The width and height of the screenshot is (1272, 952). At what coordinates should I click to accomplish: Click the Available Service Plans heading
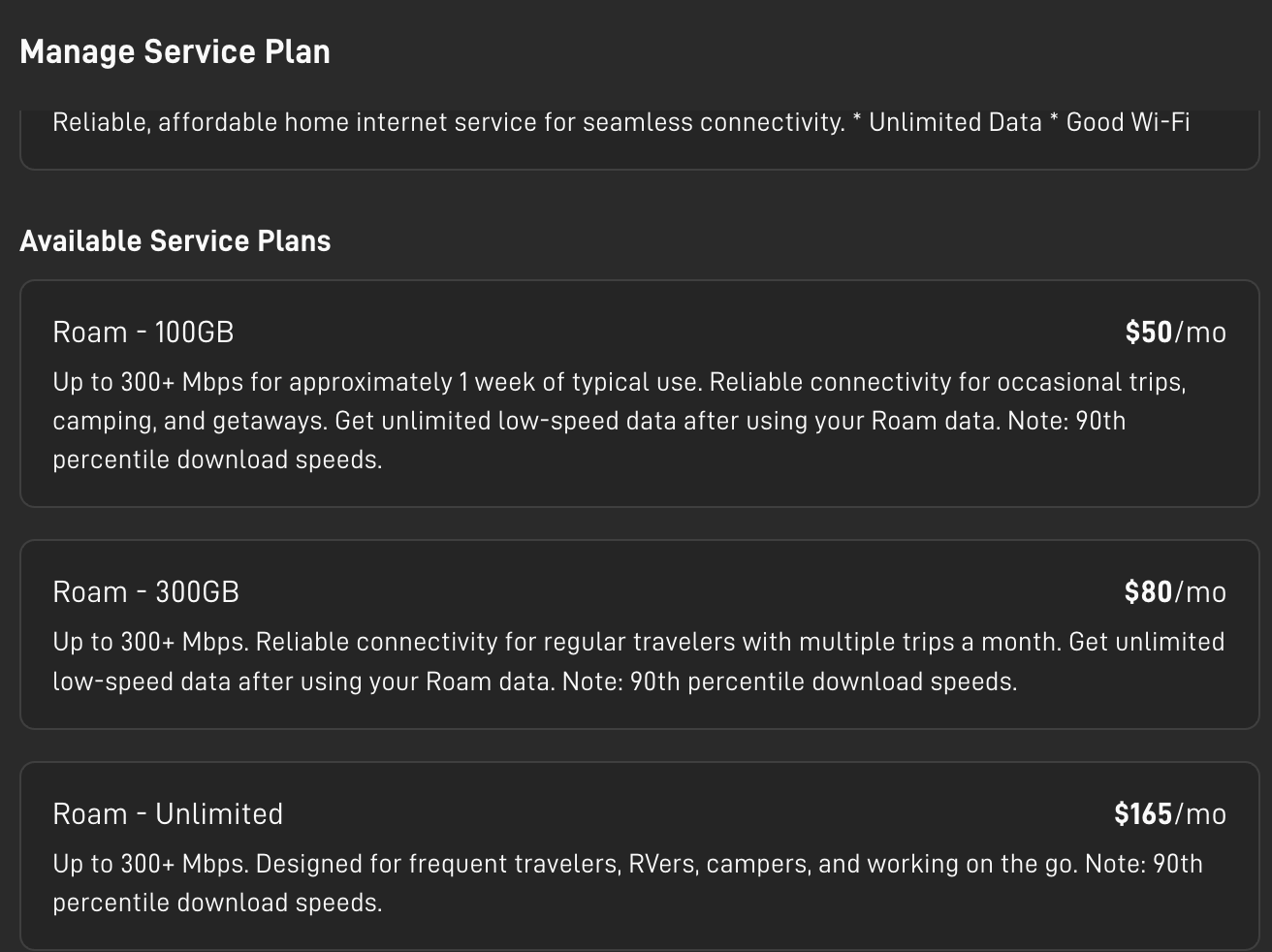tap(175, 241)
